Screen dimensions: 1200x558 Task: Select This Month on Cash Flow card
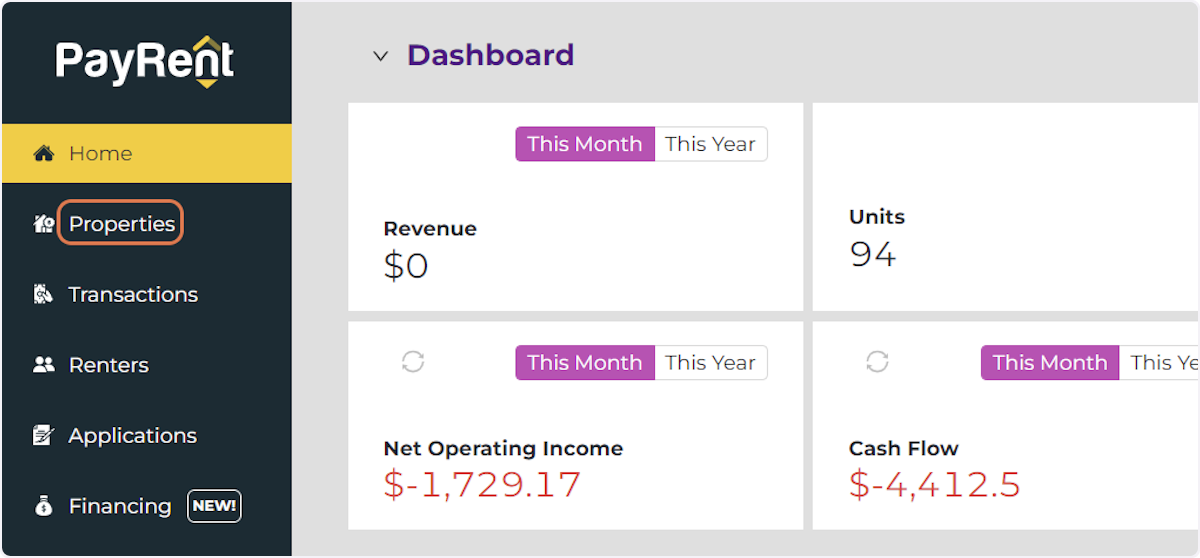tap(1049, 362)
